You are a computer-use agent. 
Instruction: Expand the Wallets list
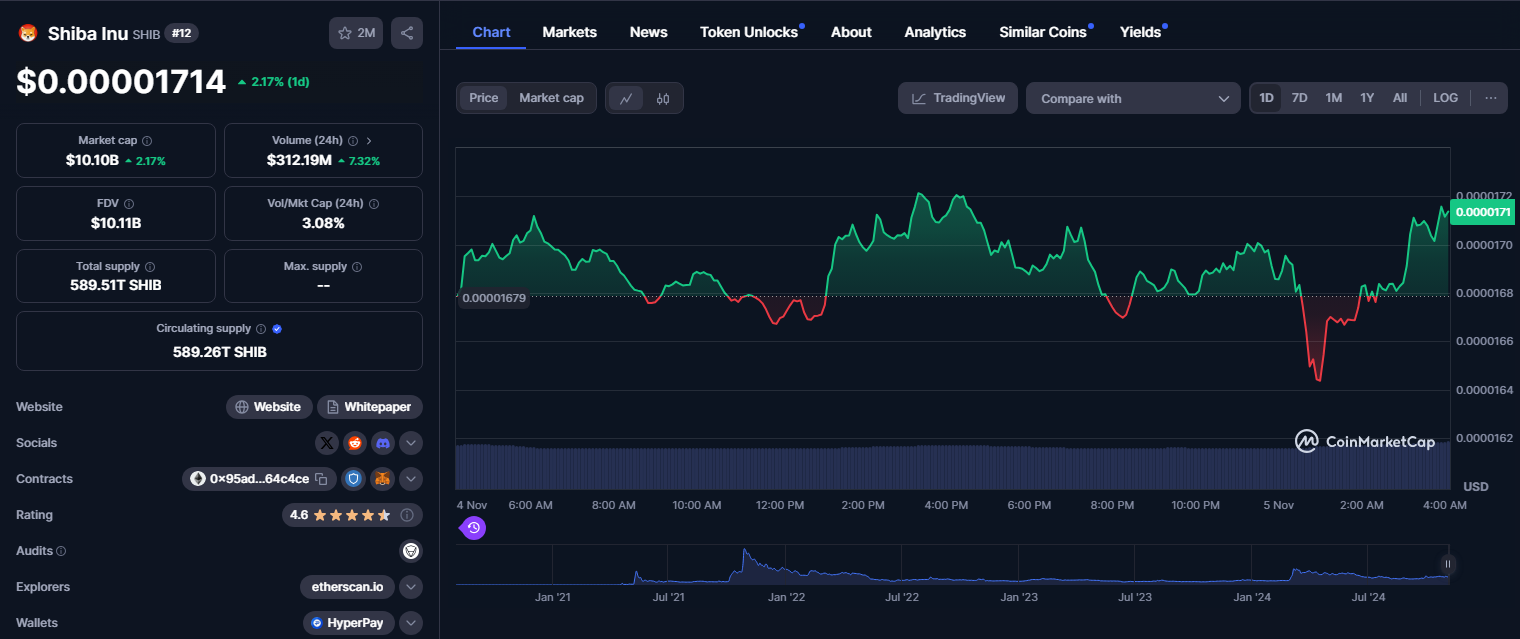tap(411, 623)
